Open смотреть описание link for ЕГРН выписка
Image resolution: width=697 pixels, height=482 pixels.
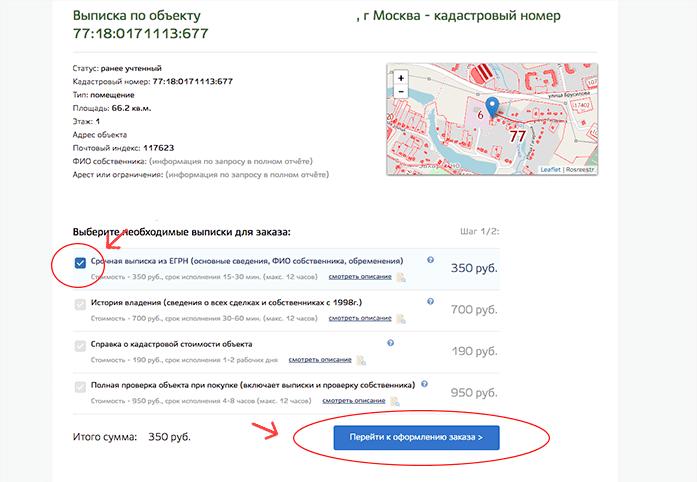coord(360,277)
